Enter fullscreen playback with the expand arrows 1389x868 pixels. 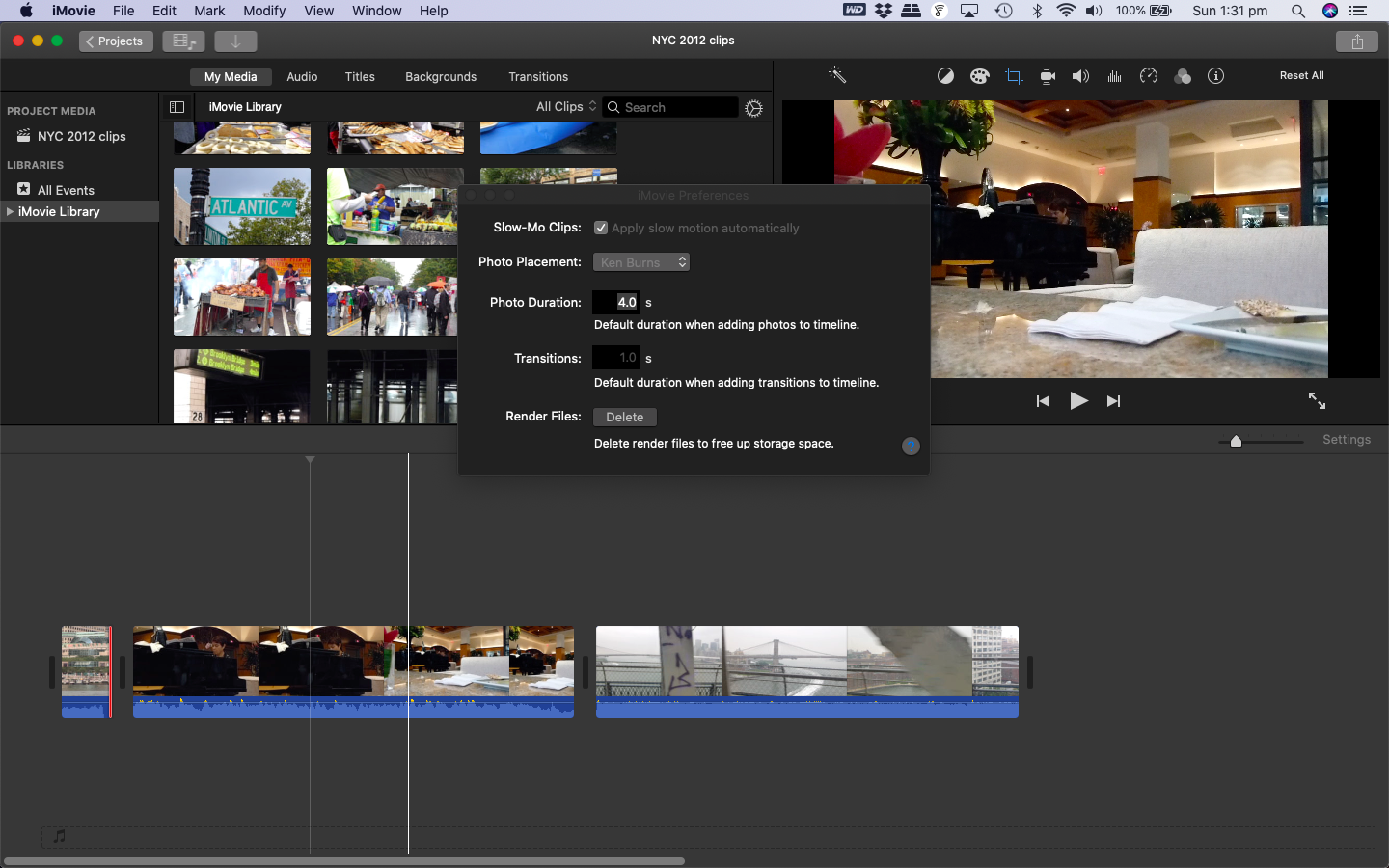click(x=1317, y=401)
